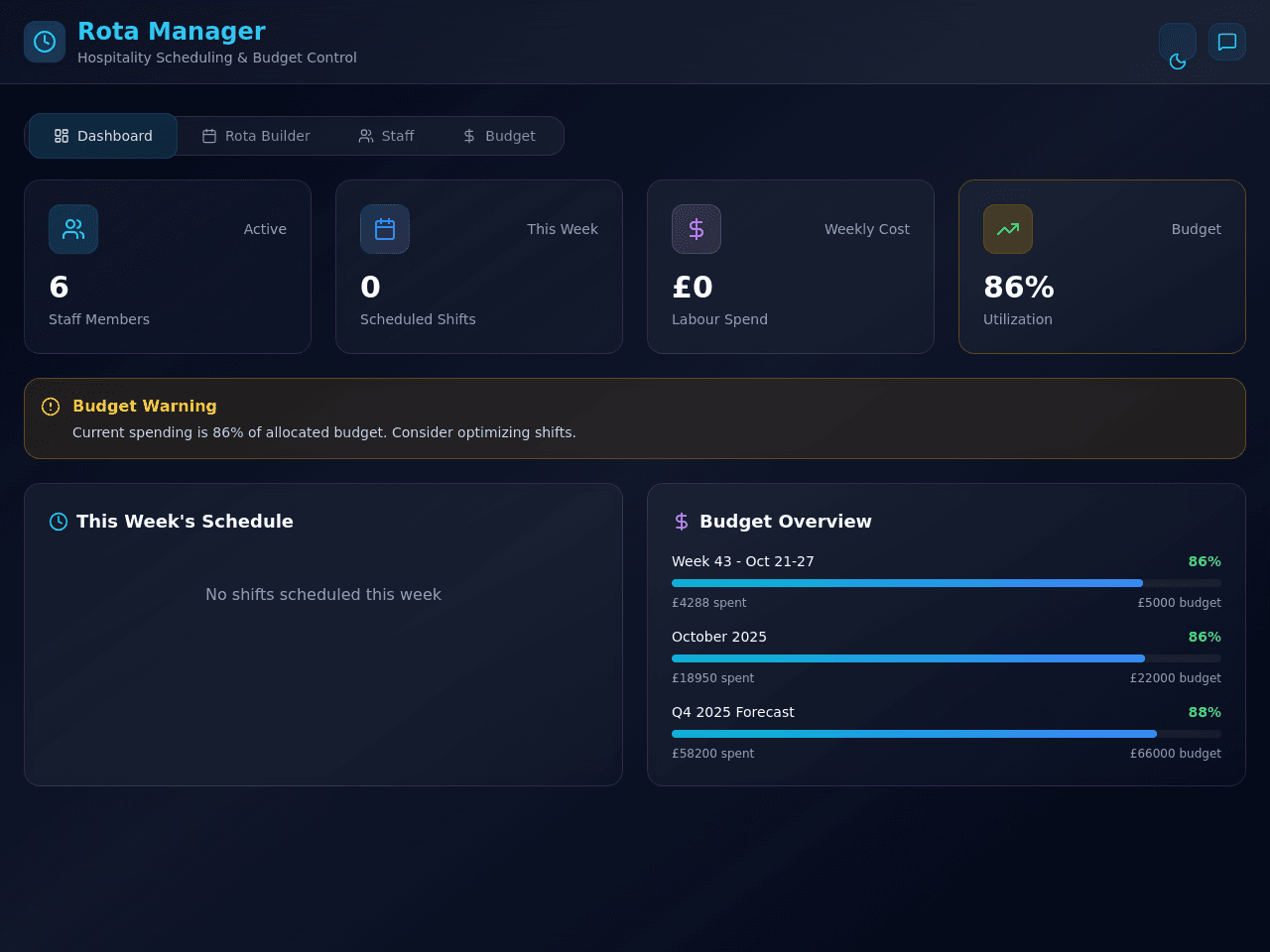
Task: Click the Q4 2025 Forecast progress bar
Action: tap(947, 734)
